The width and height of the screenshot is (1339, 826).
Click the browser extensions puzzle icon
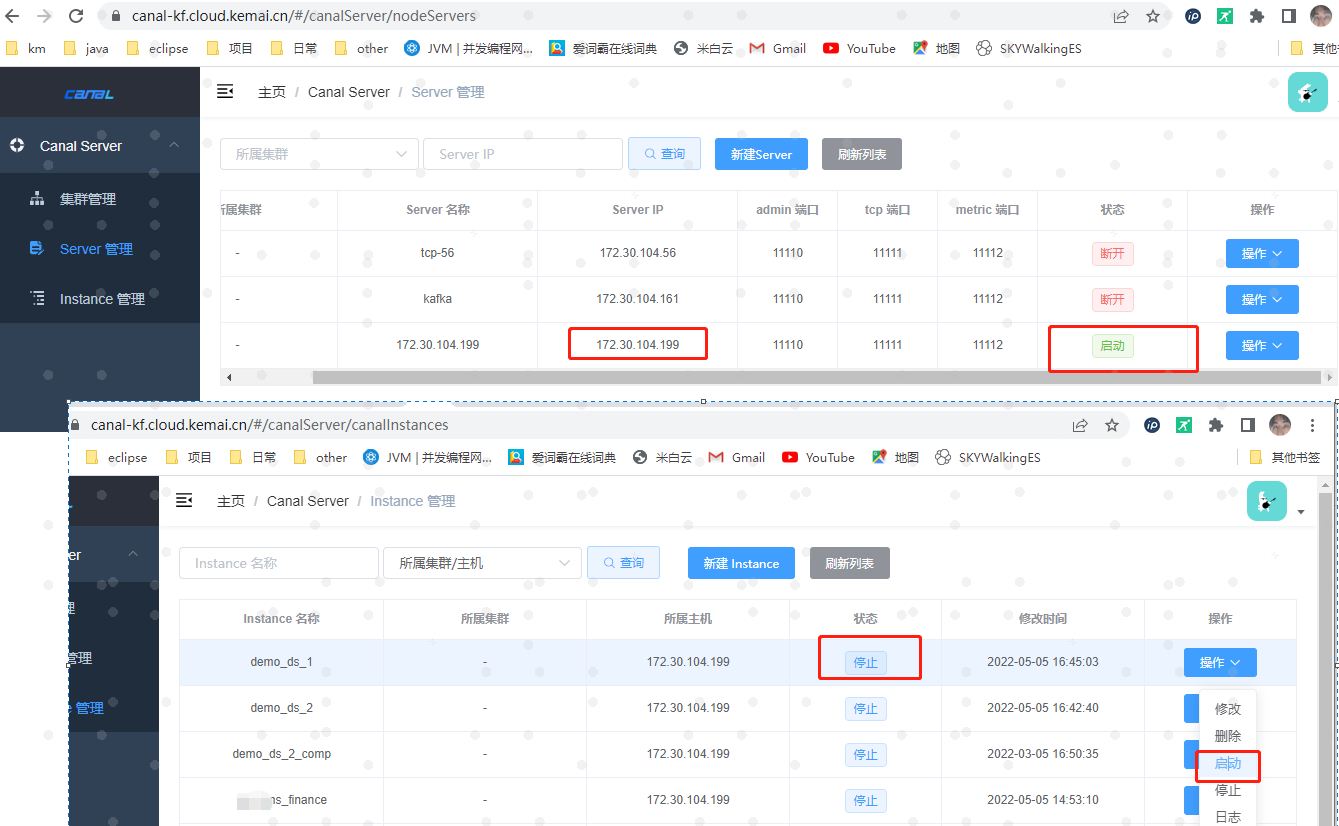[1255, 17]
